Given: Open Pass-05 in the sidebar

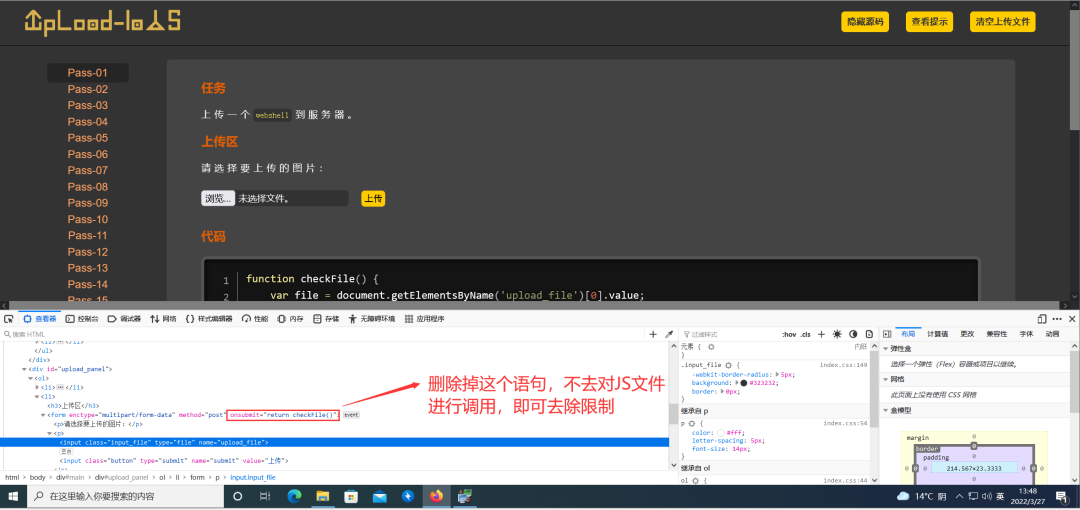Looking at the screenshot, I should point(88,138).
